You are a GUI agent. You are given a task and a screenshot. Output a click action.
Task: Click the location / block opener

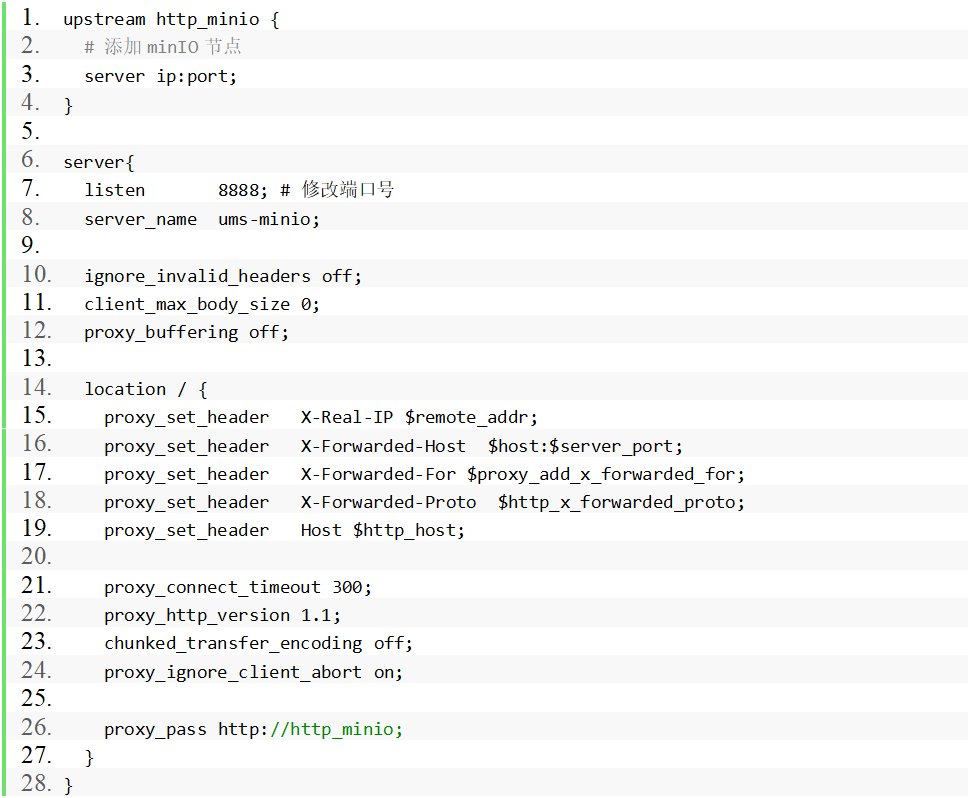[146, 389]
